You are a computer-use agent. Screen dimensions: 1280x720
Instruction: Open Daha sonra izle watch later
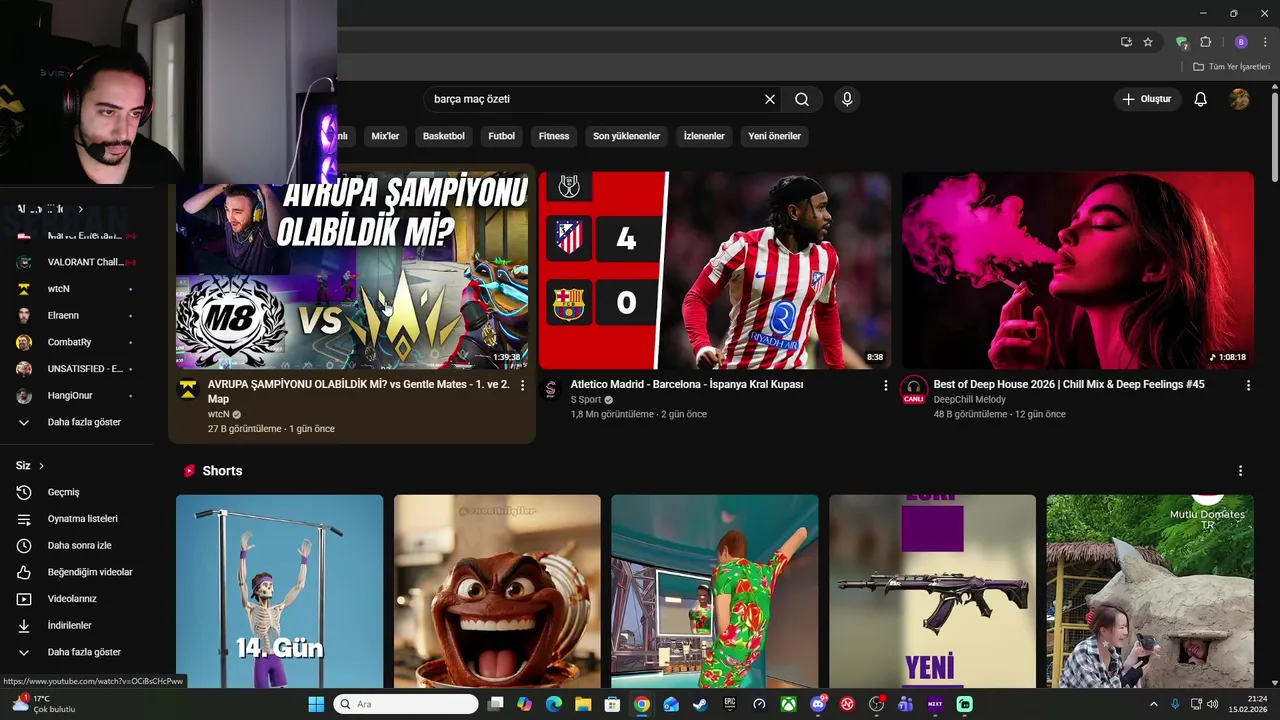78,545
